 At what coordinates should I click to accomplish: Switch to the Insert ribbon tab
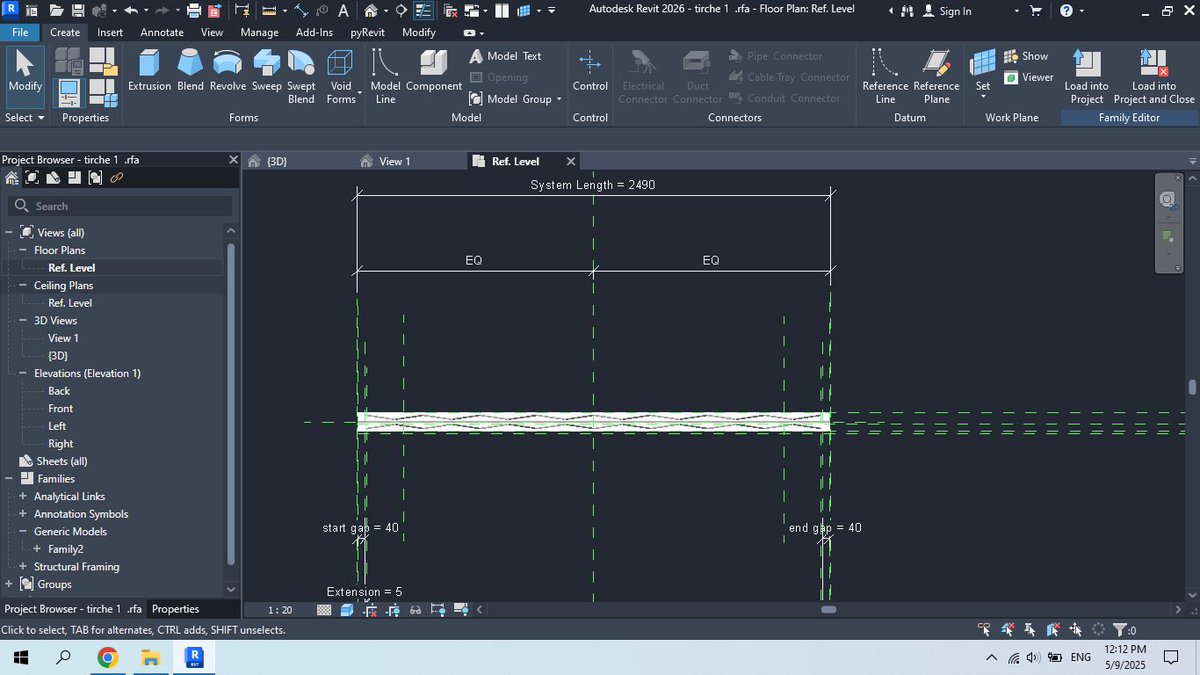(110, 32)
